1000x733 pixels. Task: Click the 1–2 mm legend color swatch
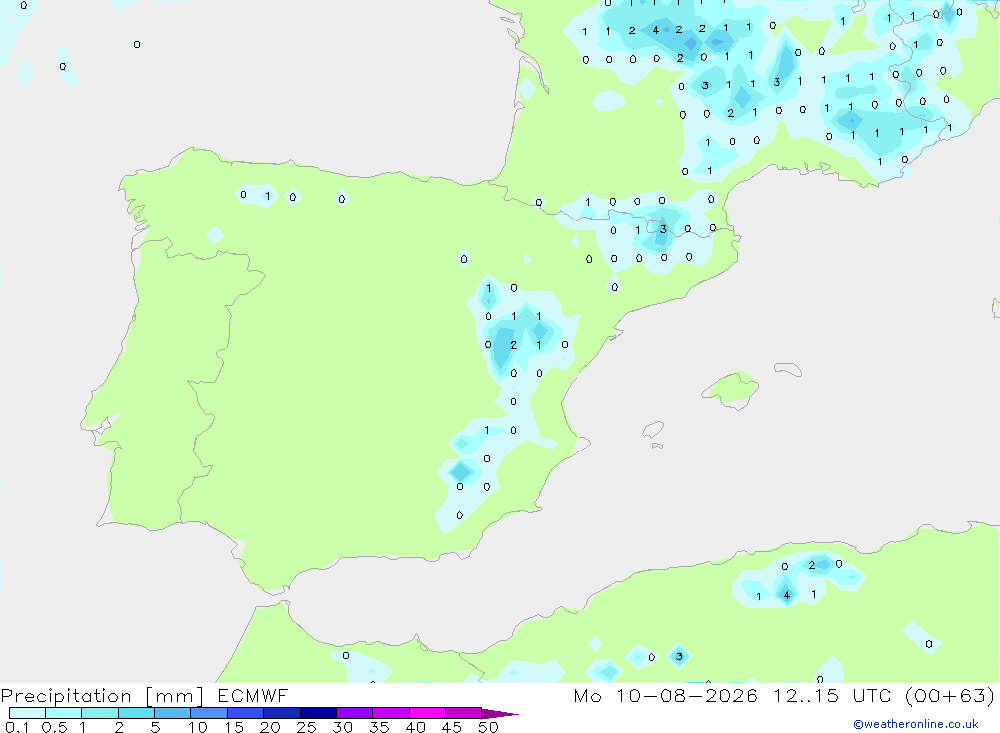[x=100, y=713]
